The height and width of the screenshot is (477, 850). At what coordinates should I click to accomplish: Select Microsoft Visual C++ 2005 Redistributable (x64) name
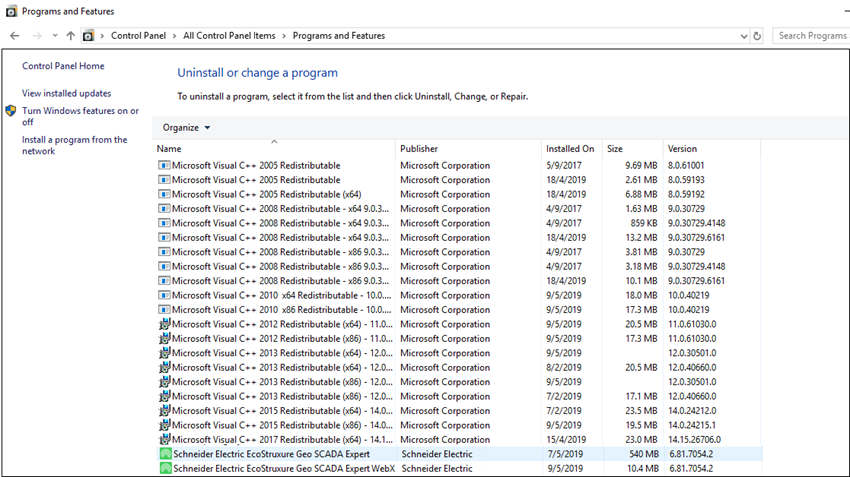click(267, 194)
